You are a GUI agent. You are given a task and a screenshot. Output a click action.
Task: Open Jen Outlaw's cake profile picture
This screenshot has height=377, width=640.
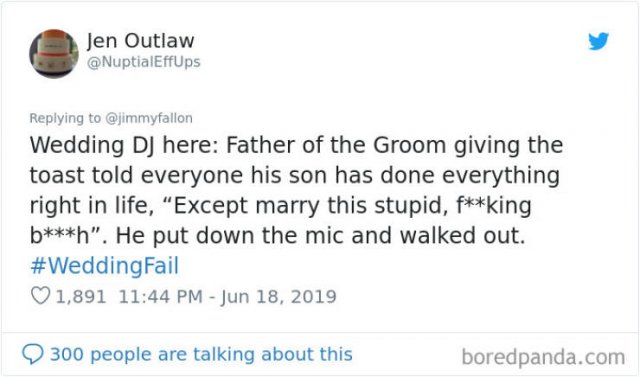coord(54,54)
